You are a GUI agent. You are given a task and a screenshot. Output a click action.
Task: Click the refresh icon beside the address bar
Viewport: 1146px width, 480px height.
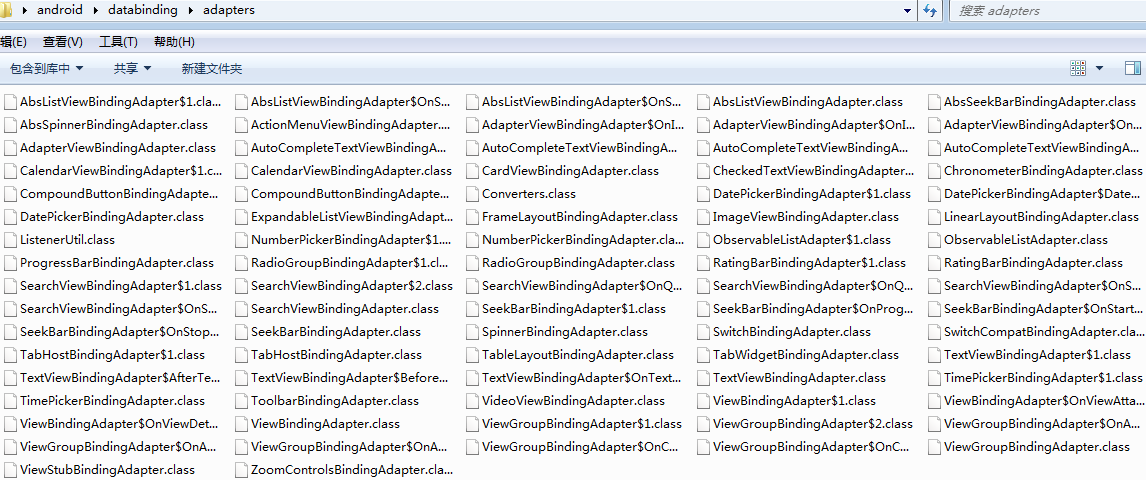click(x=930, y=10)
